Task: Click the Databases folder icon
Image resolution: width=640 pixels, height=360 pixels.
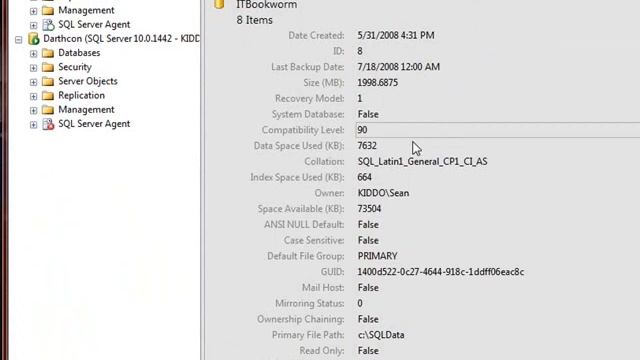Action: (x=48, y=53)
